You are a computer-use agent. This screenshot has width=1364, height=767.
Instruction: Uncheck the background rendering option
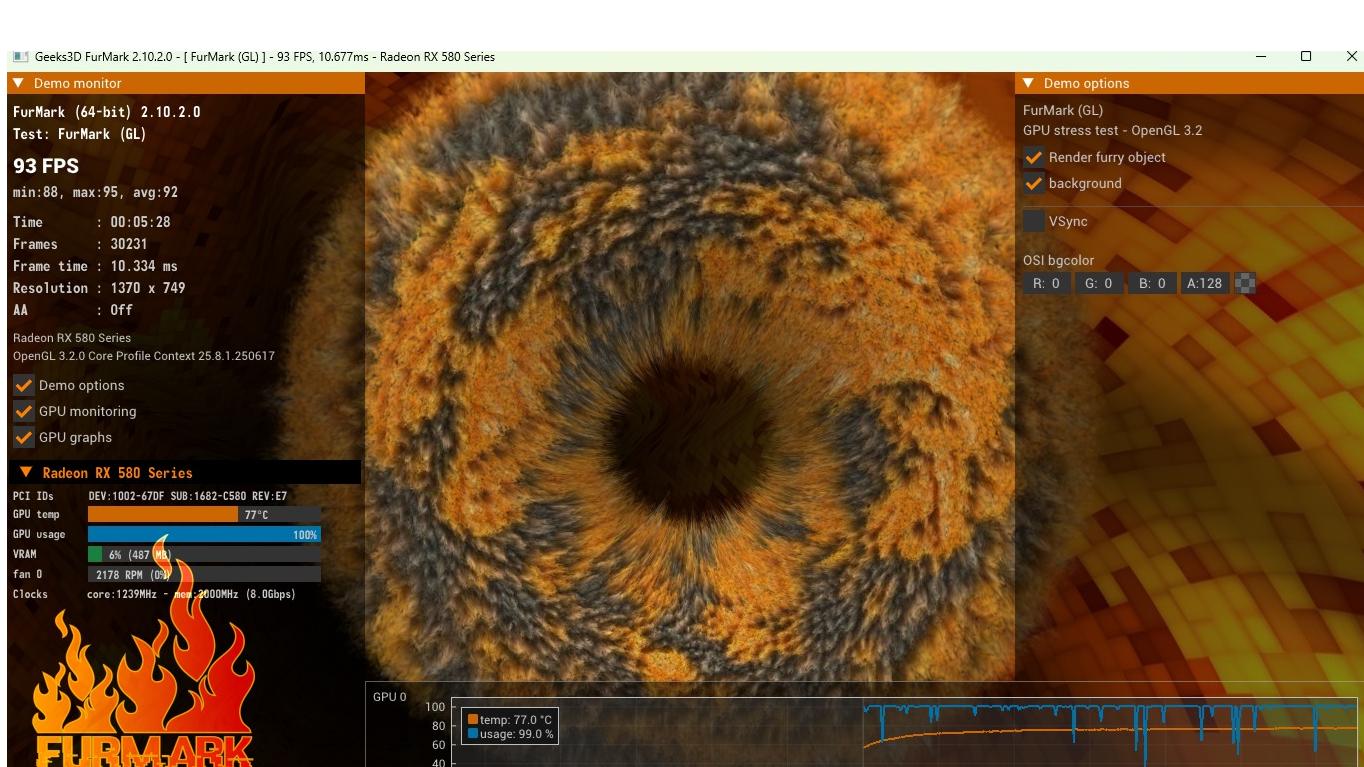click(1034, 184)
